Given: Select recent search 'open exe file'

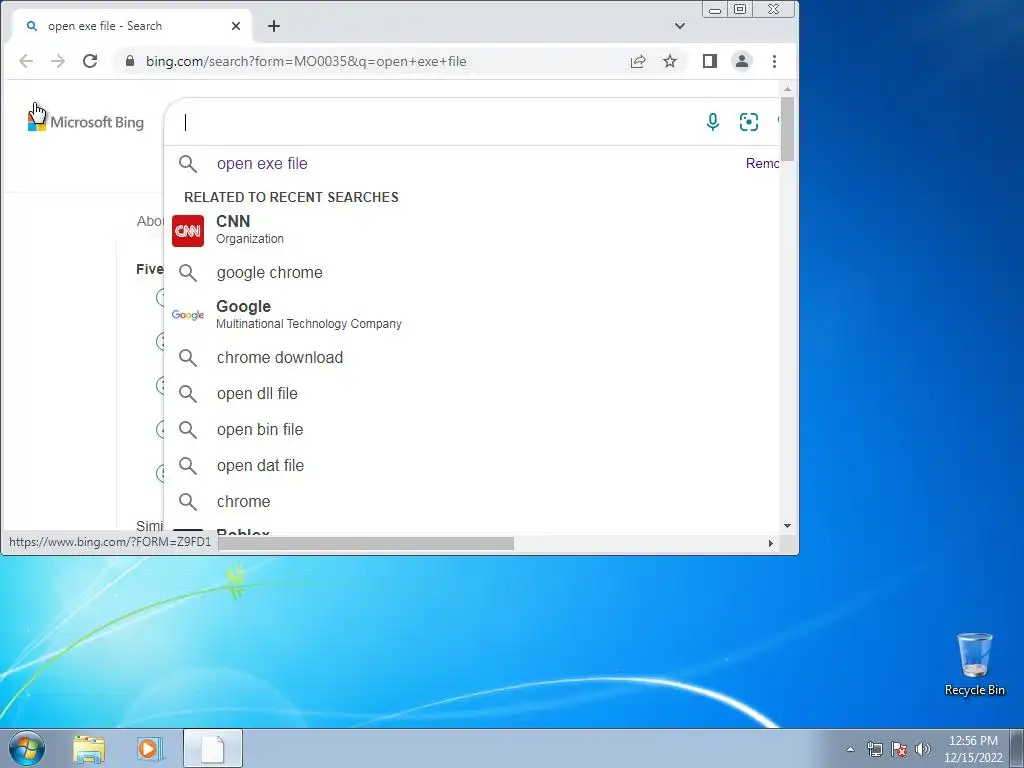Looking at the screenshot, I should point(262,164).
